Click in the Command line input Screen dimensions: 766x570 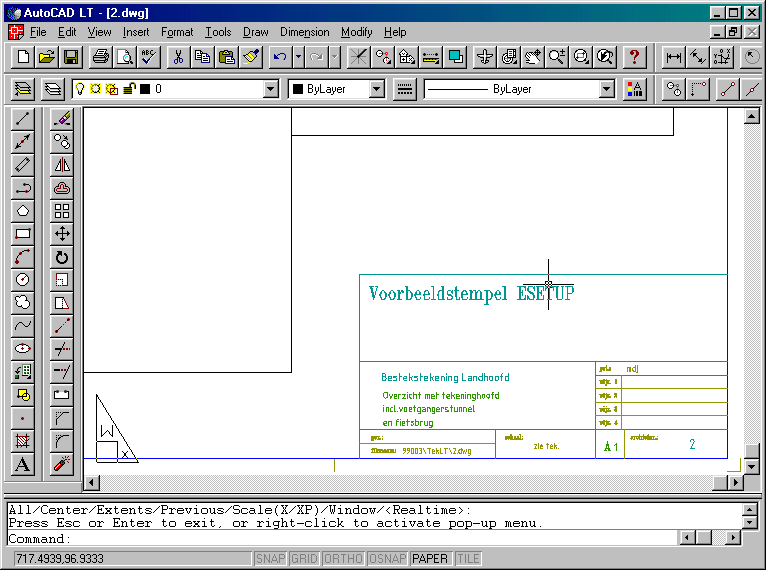click(x=342, y=539)
